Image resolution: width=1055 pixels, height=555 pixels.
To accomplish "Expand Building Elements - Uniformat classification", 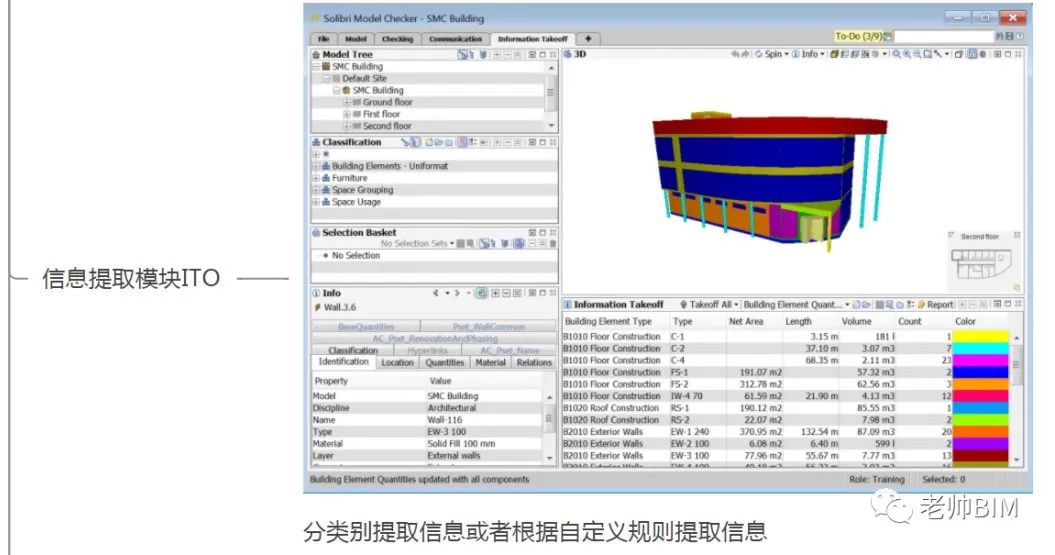I will point(316,166).
